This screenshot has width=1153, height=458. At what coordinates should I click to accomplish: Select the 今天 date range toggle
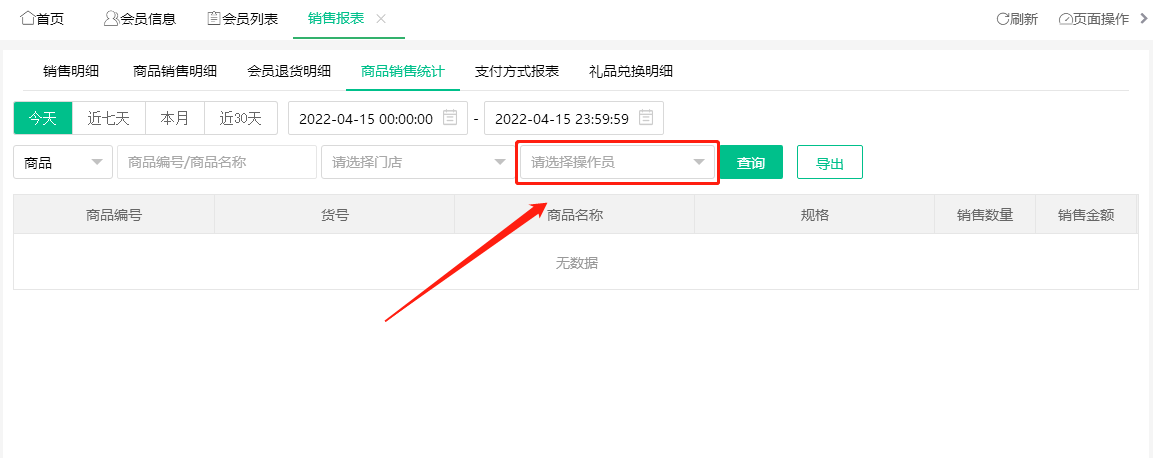coord(43,118)
